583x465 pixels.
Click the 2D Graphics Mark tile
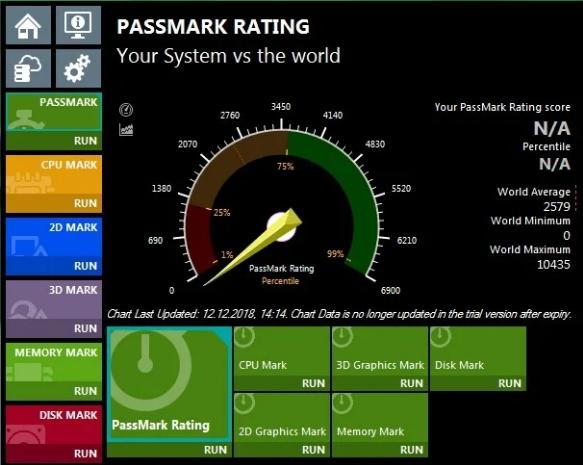pyautogui.click(x=282, y=418)
